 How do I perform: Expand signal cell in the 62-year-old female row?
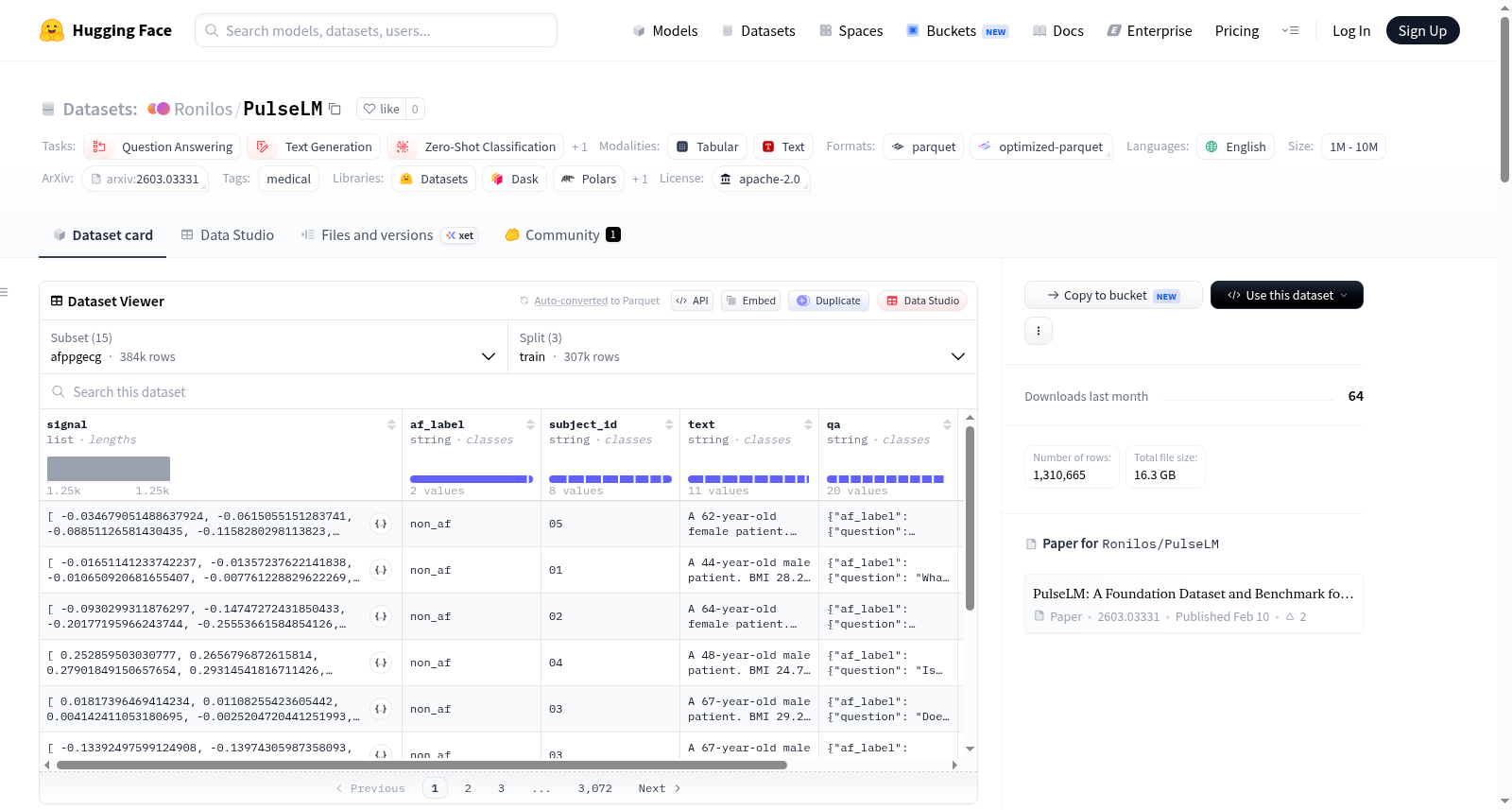pyautogui.click(x=381, y=524)
